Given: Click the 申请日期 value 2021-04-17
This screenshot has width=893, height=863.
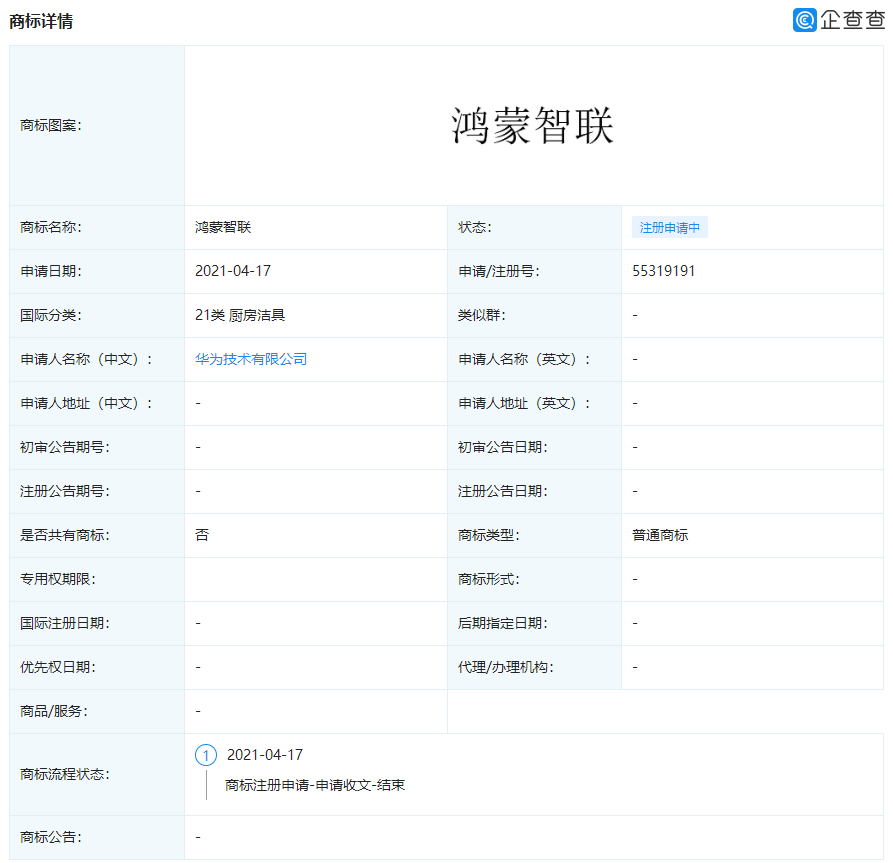Looking at the screenshot, I should tap(231, 271).
